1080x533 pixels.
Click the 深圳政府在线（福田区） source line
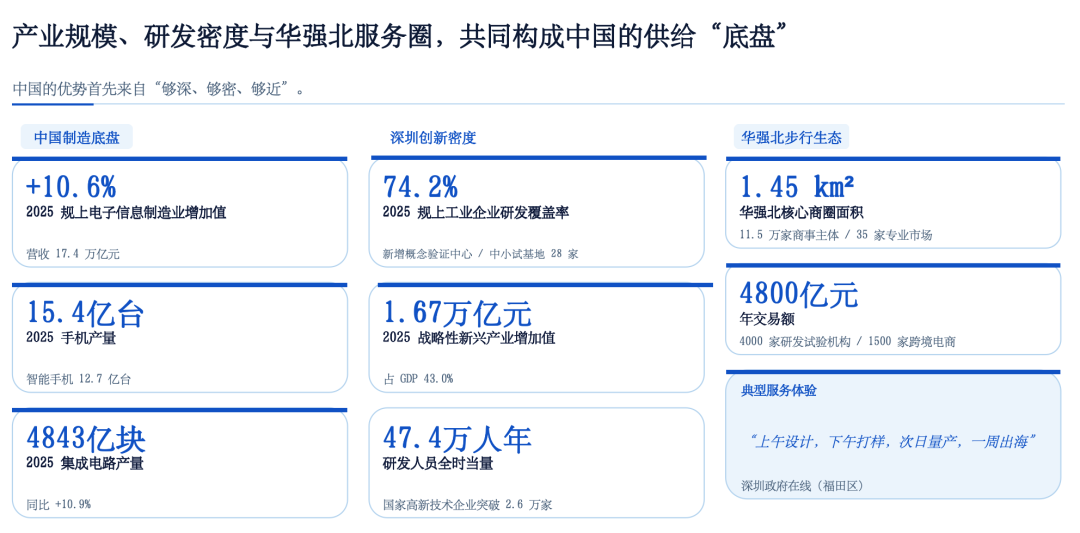pyautogui.click(x=802, y=485)
